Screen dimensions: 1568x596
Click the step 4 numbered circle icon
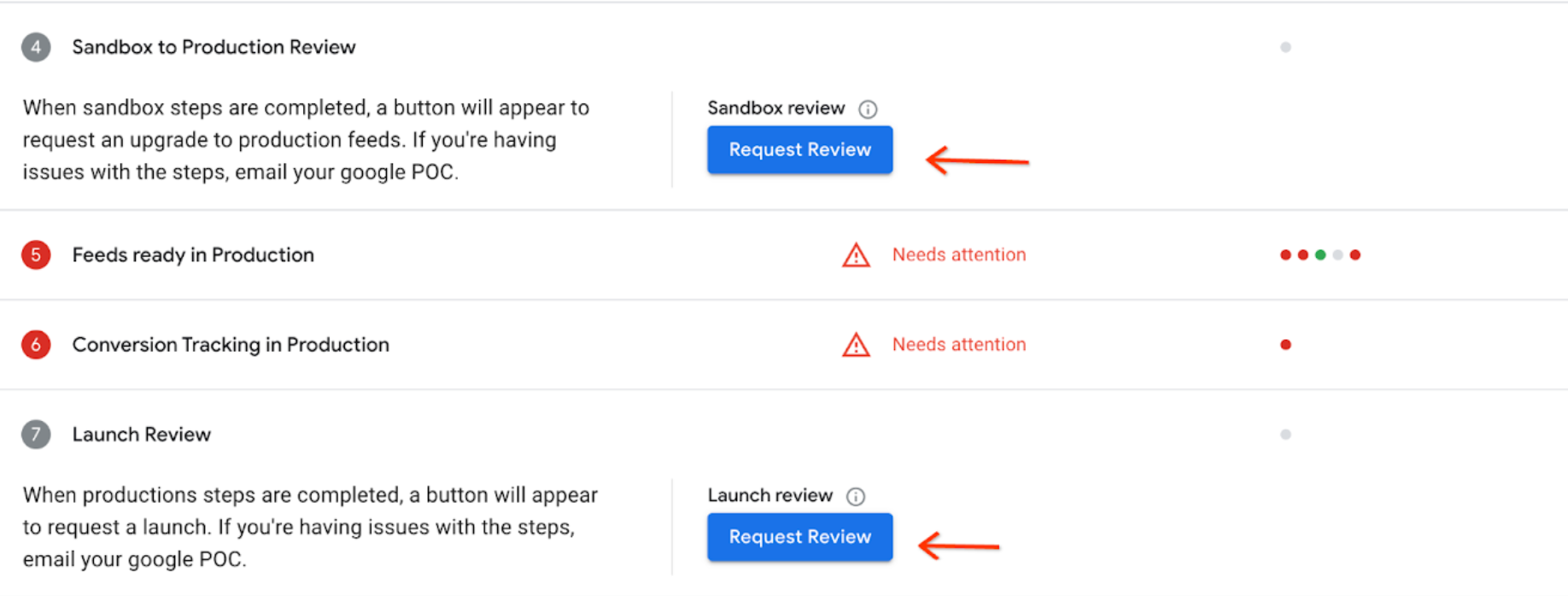click(x=36, y=48)
